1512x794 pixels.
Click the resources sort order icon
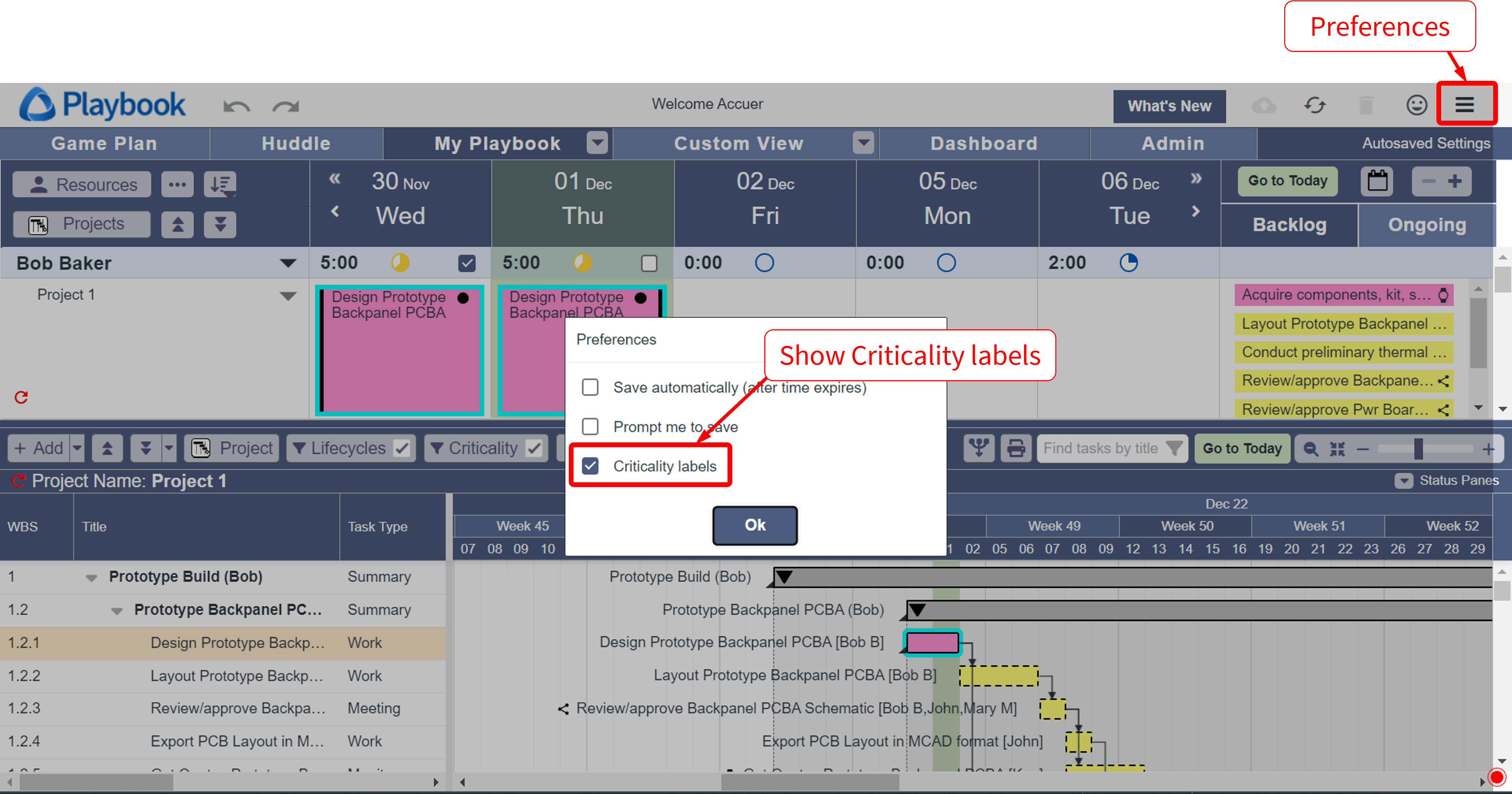(220, 184)
